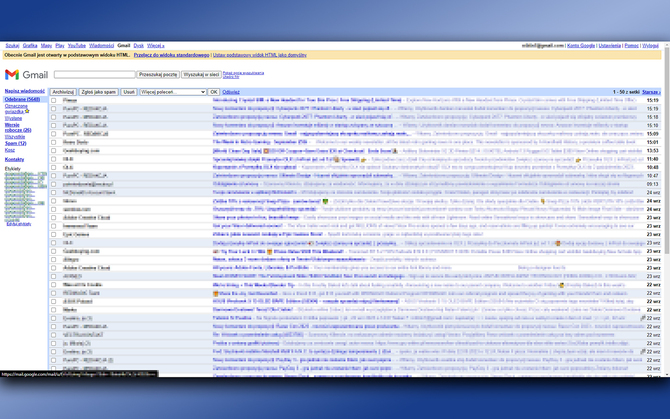Screen dimensions: 670x419
Task: Open the Wszystkie folder
Action: point(15,137)
